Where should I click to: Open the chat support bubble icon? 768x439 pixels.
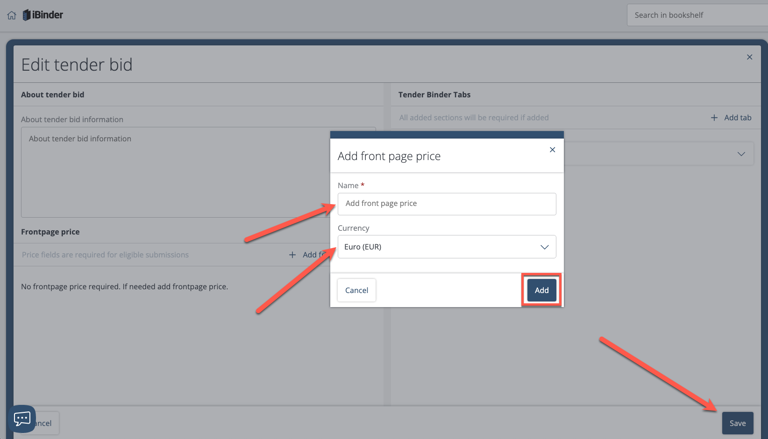point(22,419)
